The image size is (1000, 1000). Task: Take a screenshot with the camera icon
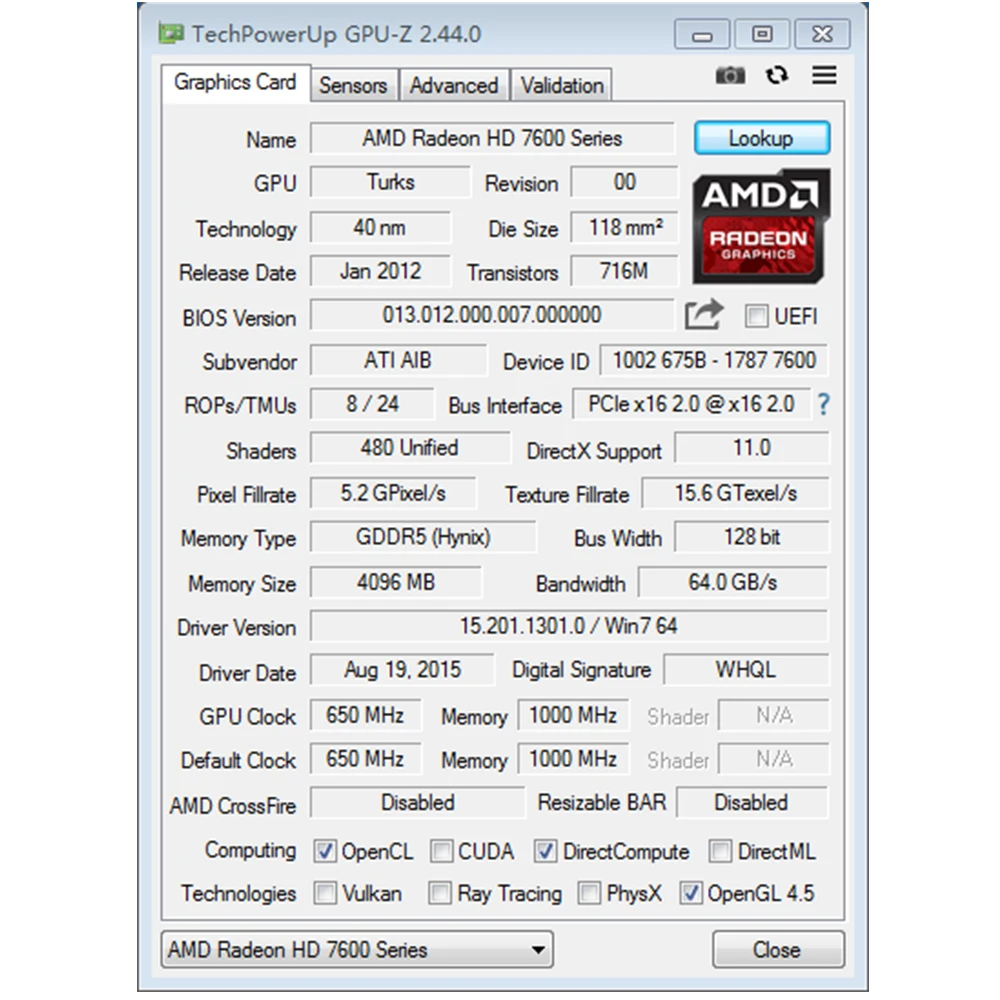[x=730, y=75]
